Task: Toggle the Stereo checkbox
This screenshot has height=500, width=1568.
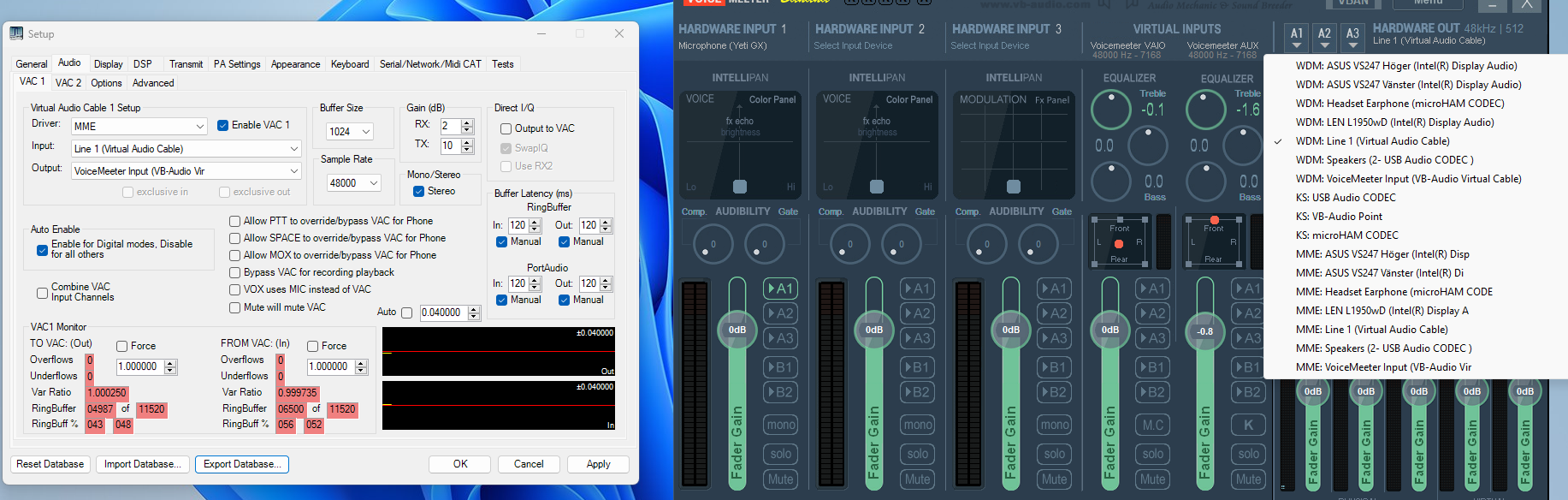Action: (x=418, y=191)
